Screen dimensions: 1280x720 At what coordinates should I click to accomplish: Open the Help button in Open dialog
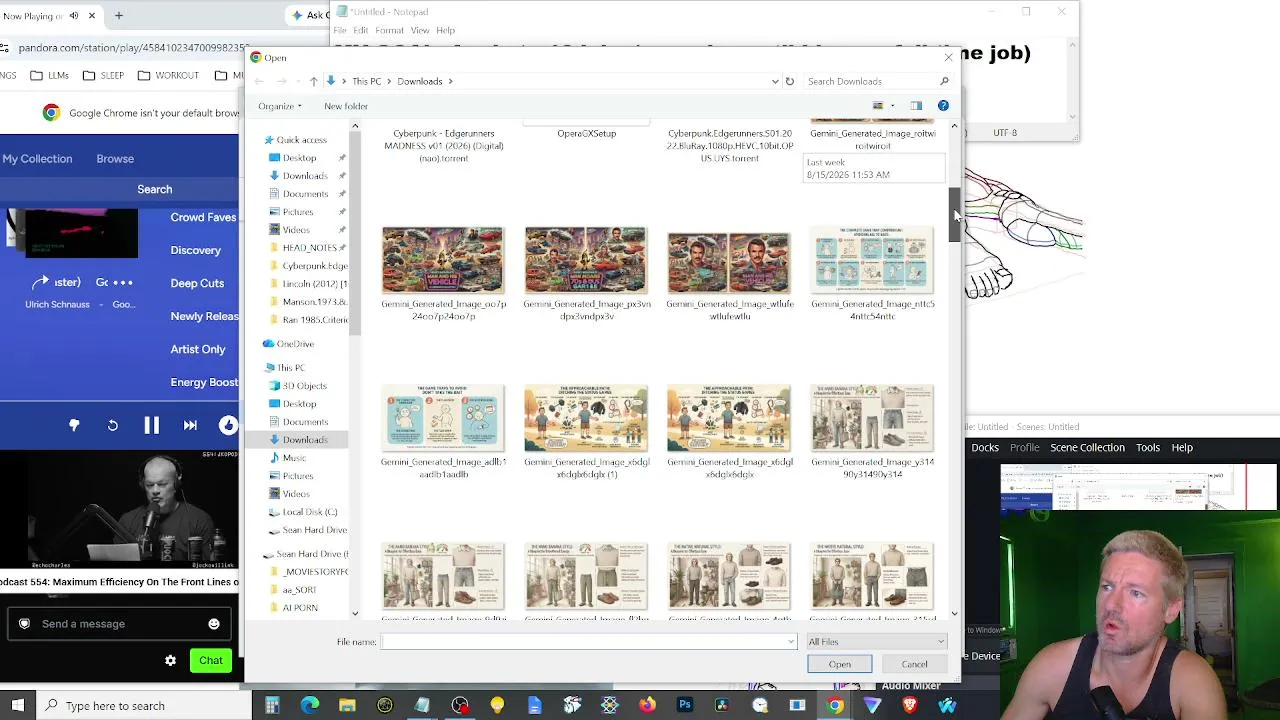point(943,105)
